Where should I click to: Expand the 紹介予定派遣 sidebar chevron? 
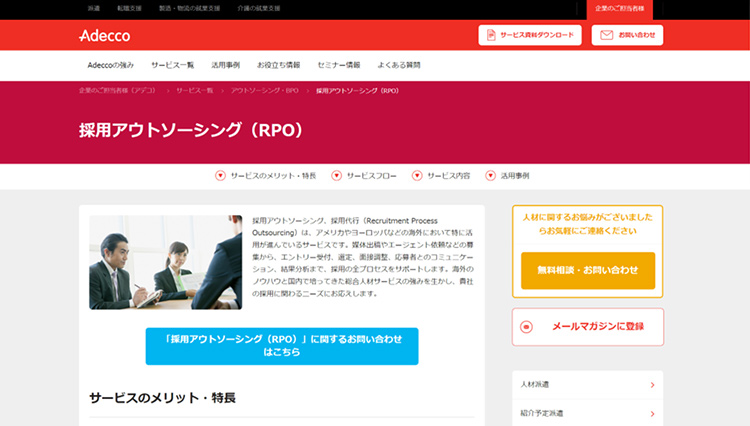[652, 412]
